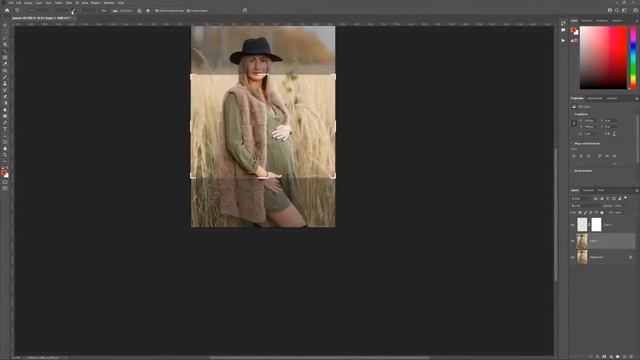
Task: Select the Lasso tool
Action: click(5, 38)
